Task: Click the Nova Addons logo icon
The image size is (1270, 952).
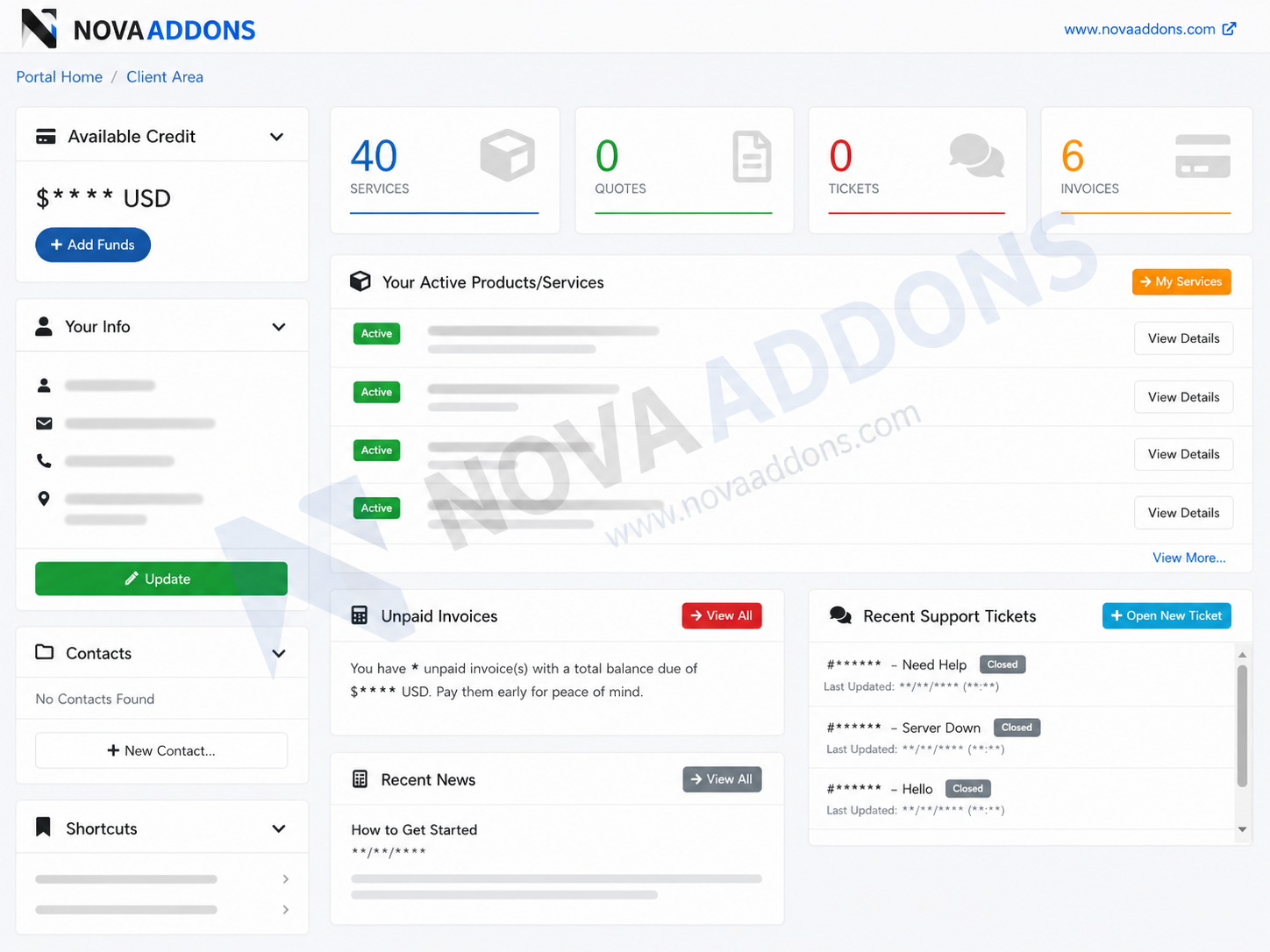Action: point(39,28)
